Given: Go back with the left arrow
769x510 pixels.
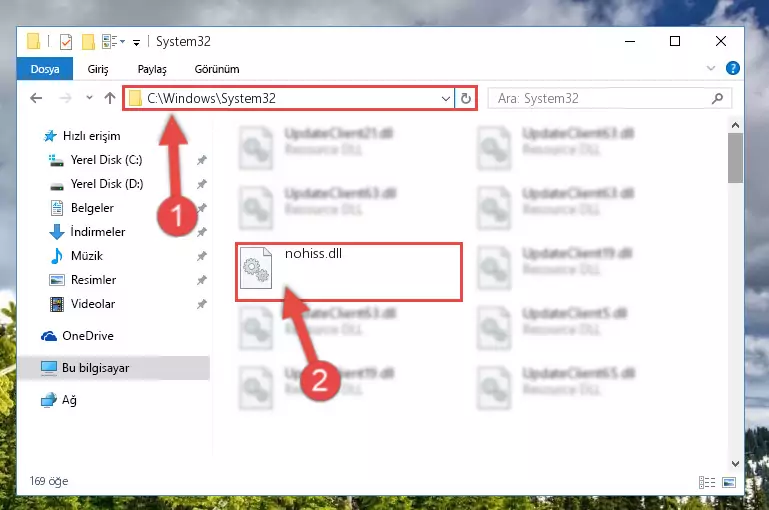Looking at the screenshot, I should [36, 98].
